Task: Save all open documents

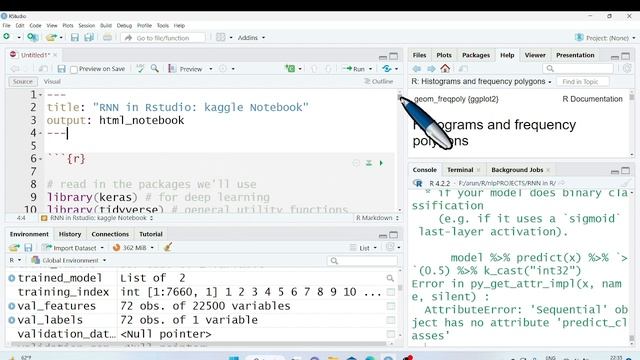Action: tap(89, 38)
